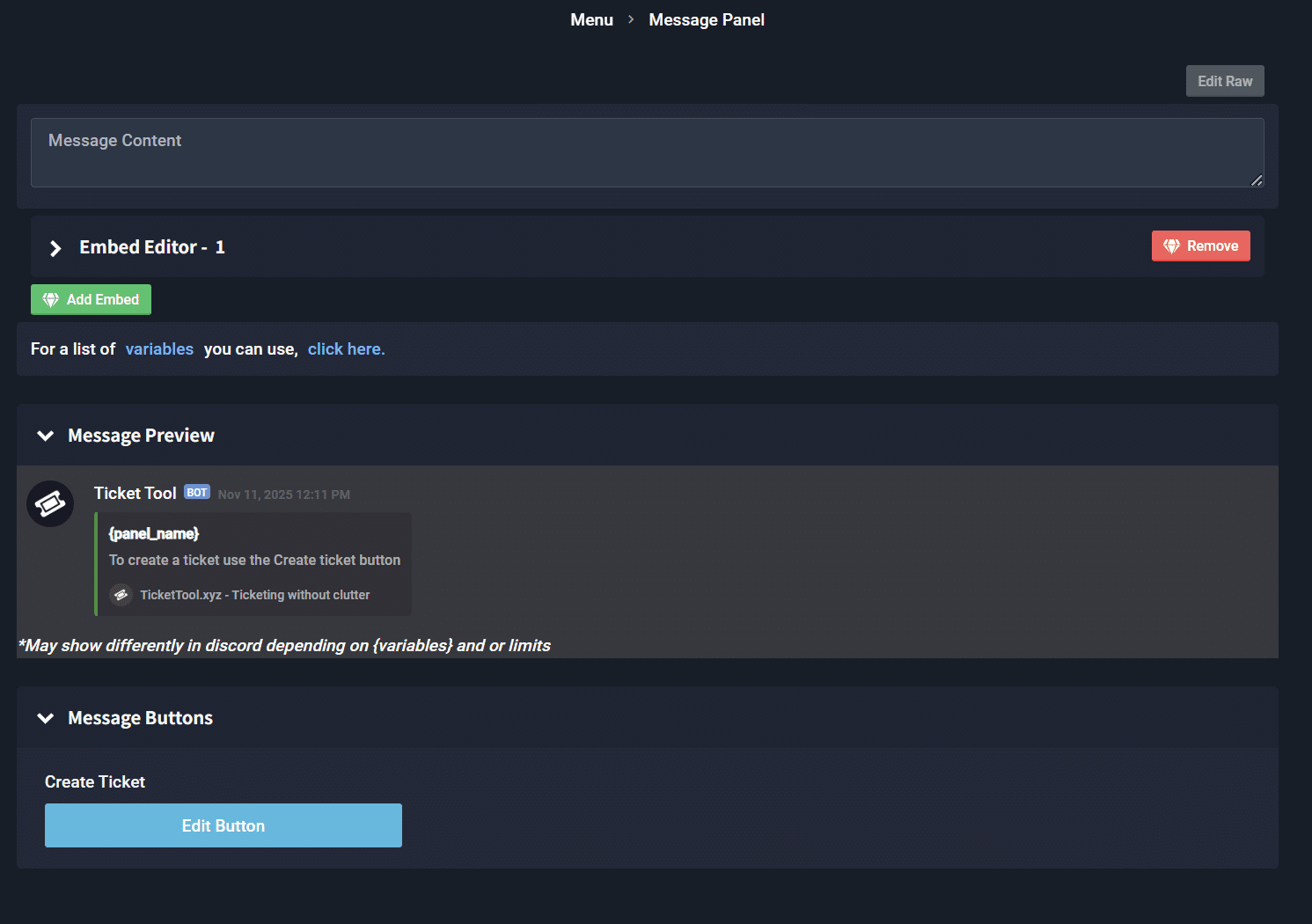Focus the Message Content text area
Screen dimensions: 1312x924
point(648,153)
